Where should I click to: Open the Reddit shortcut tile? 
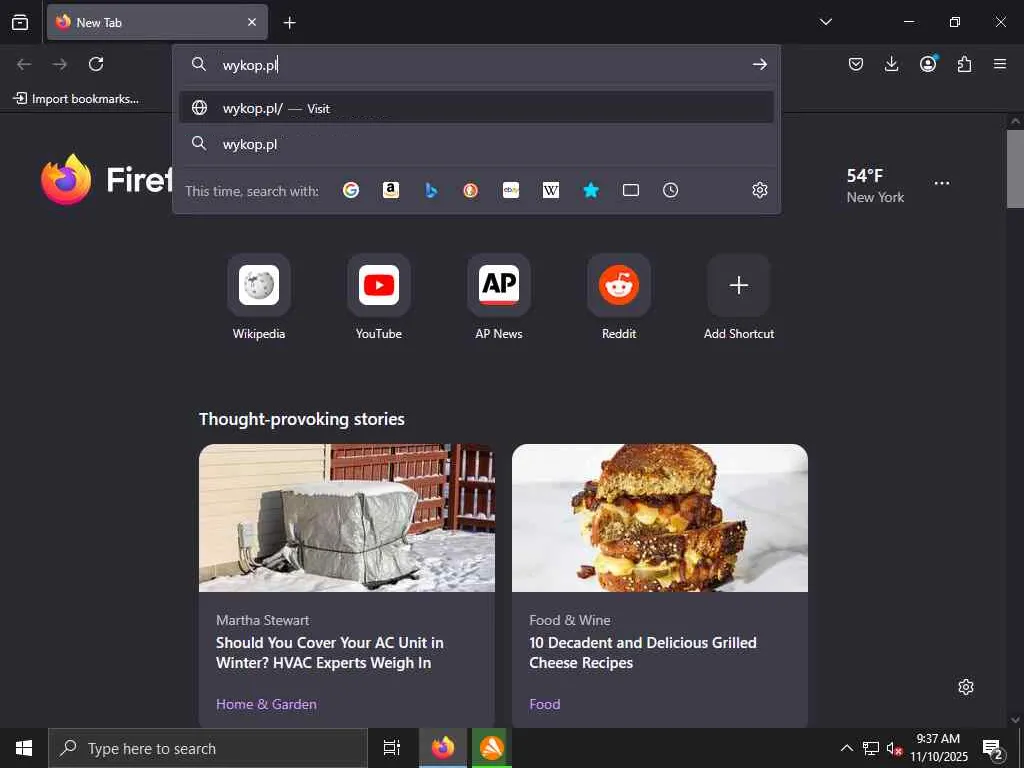click(x=619, y=297)
